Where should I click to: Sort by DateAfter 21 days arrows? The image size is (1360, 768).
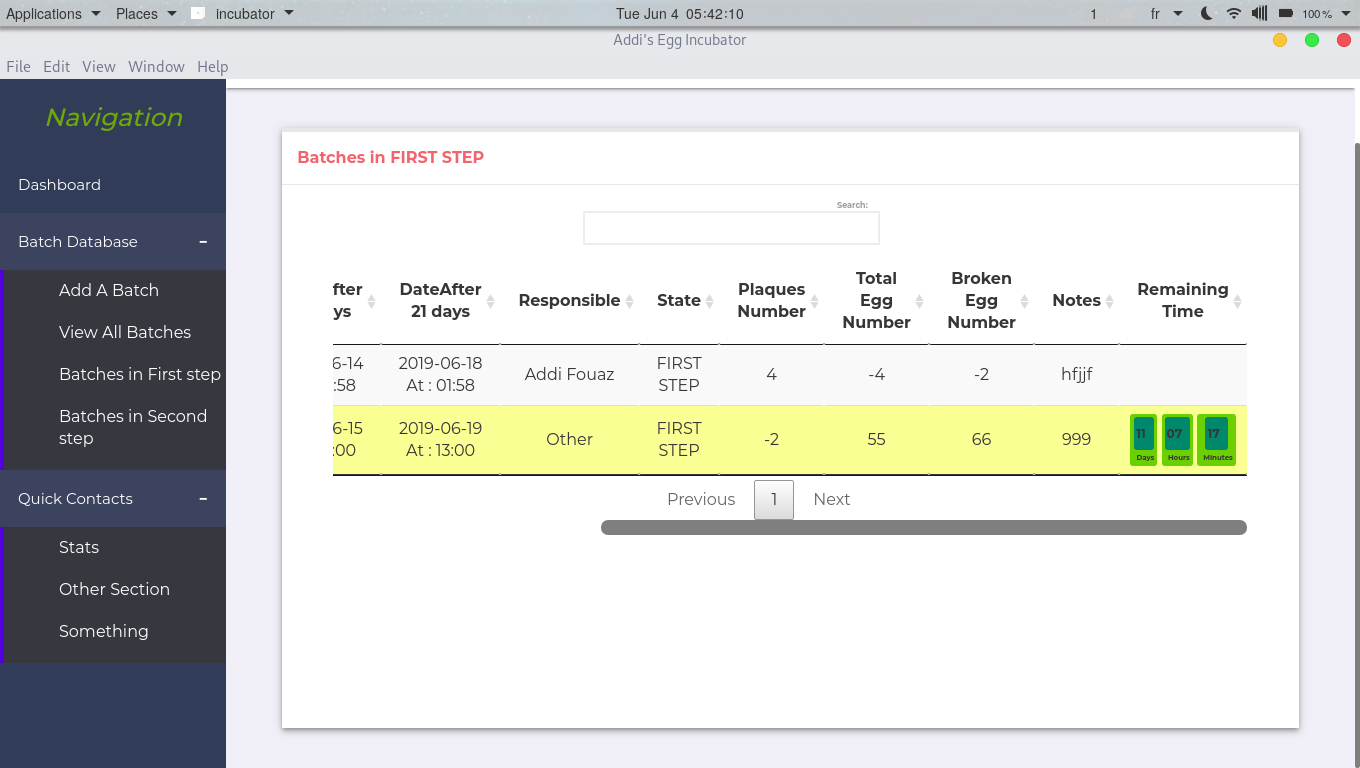[x=491, y=301]
